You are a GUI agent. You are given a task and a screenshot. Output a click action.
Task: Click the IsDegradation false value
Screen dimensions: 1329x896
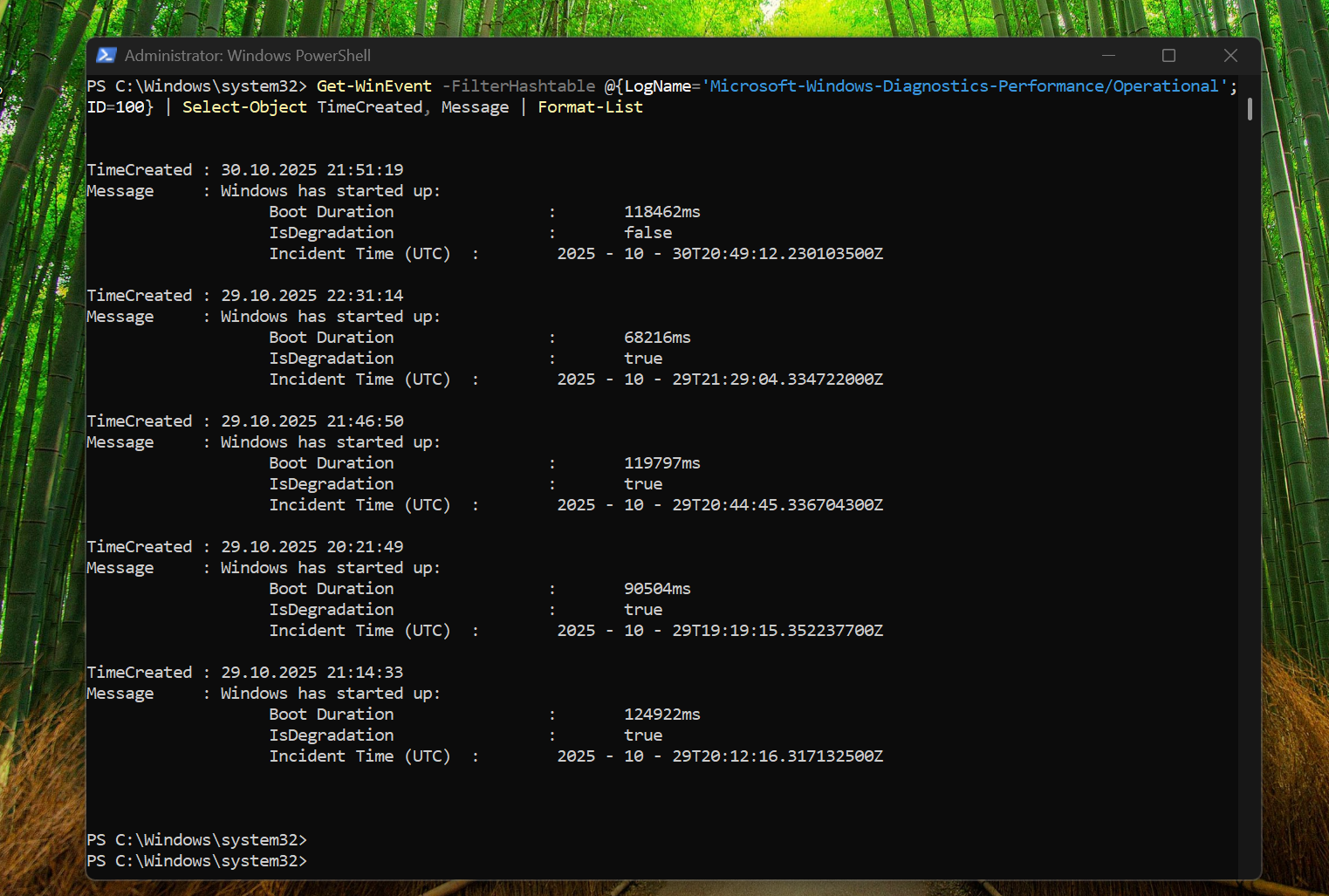(647, 232)
